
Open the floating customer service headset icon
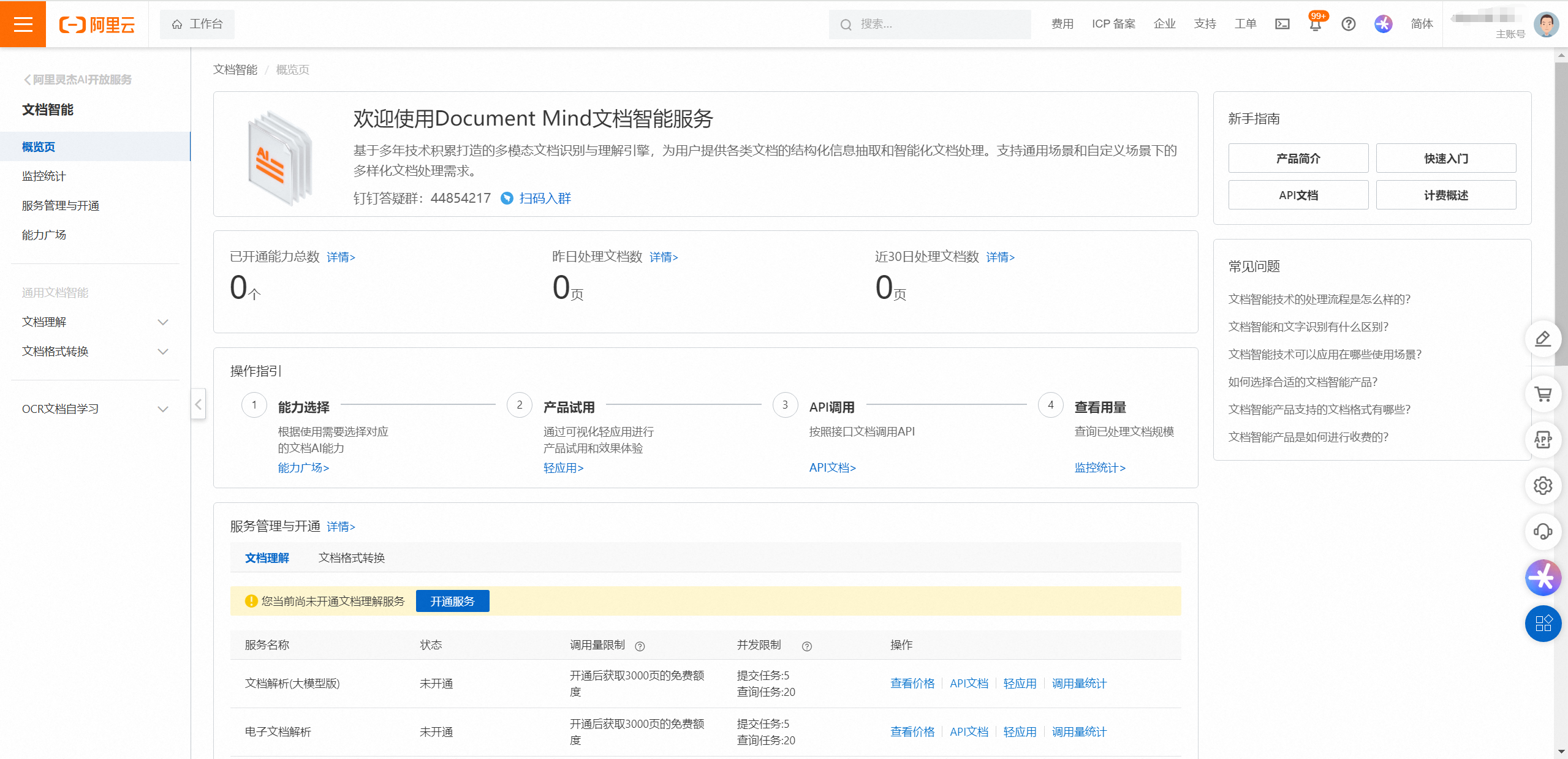[1543, 532]
